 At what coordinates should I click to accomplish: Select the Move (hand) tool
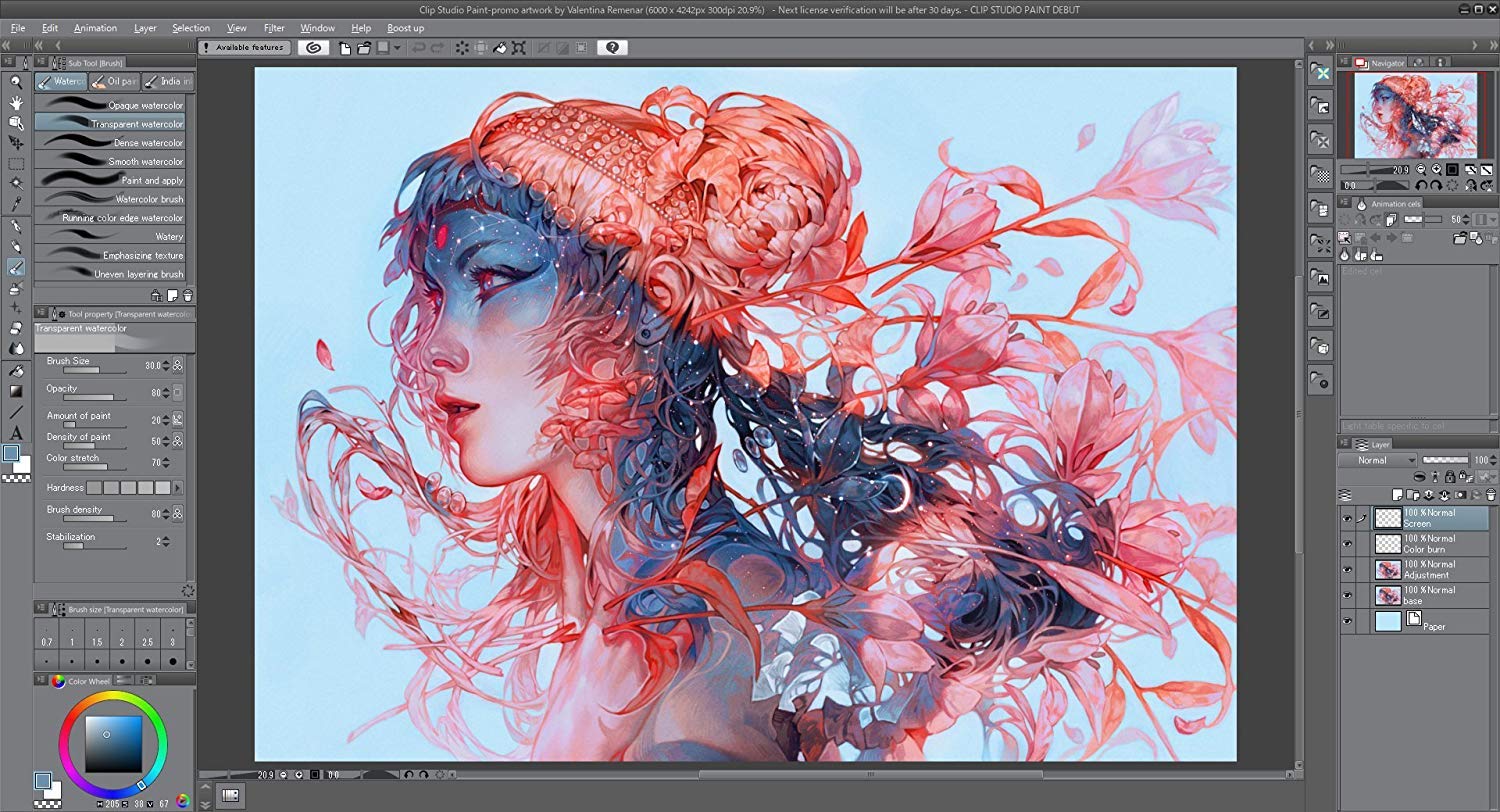[x=15, y=103]
